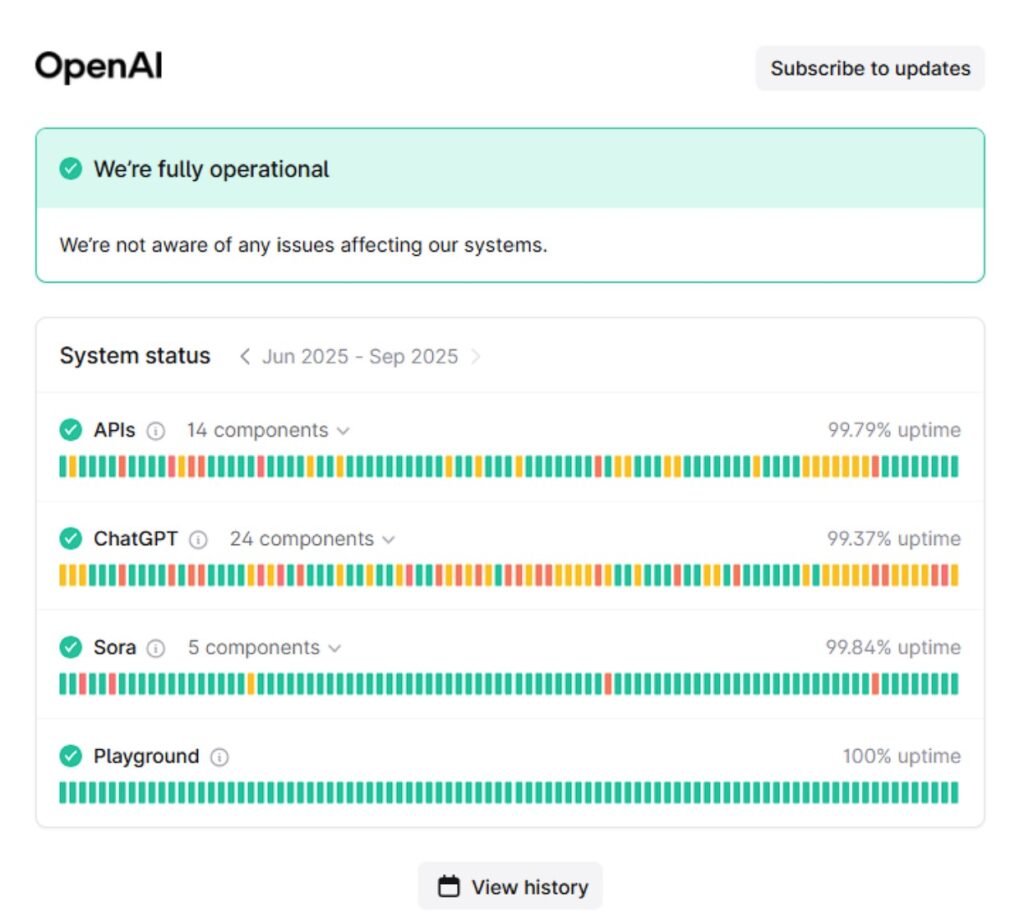Click the ChatGPT info icon
Screen dimensions: 1024x916
click(198, 540)
